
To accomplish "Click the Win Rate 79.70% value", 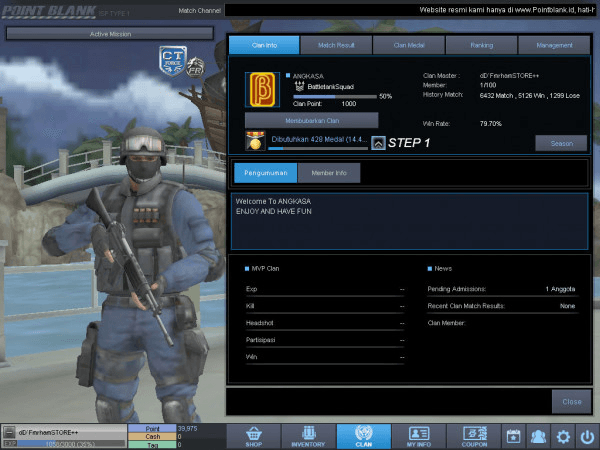I will click(x=491, y=124).
